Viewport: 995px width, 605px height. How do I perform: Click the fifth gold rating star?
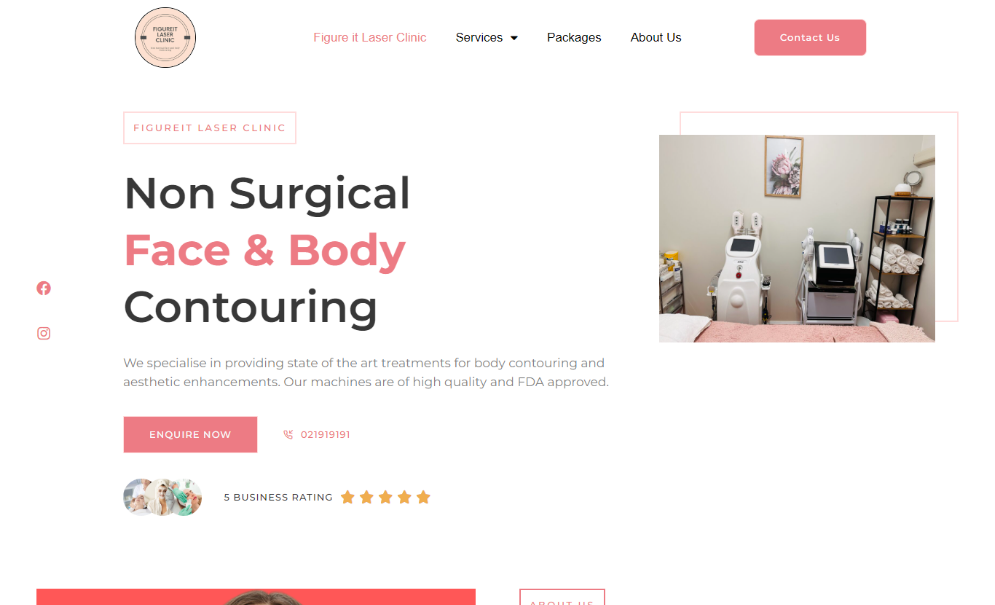423,497
